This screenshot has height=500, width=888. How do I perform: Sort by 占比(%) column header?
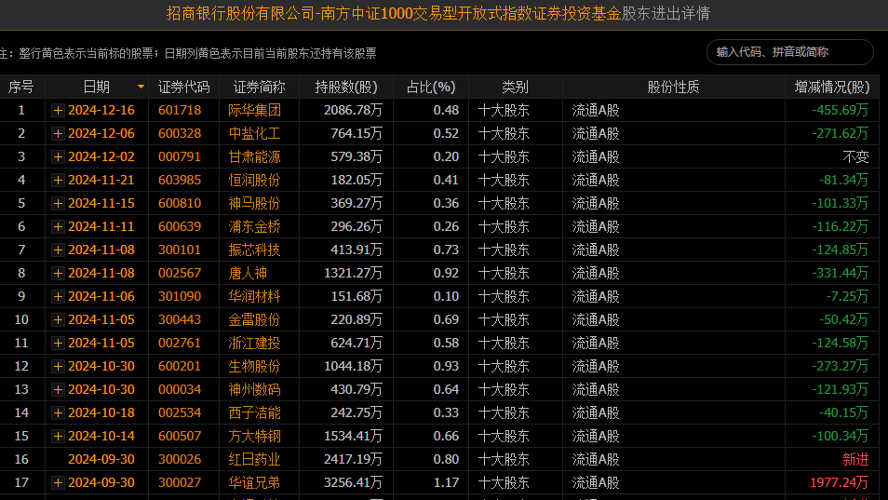pyautogui.click(x=430, y=87)
